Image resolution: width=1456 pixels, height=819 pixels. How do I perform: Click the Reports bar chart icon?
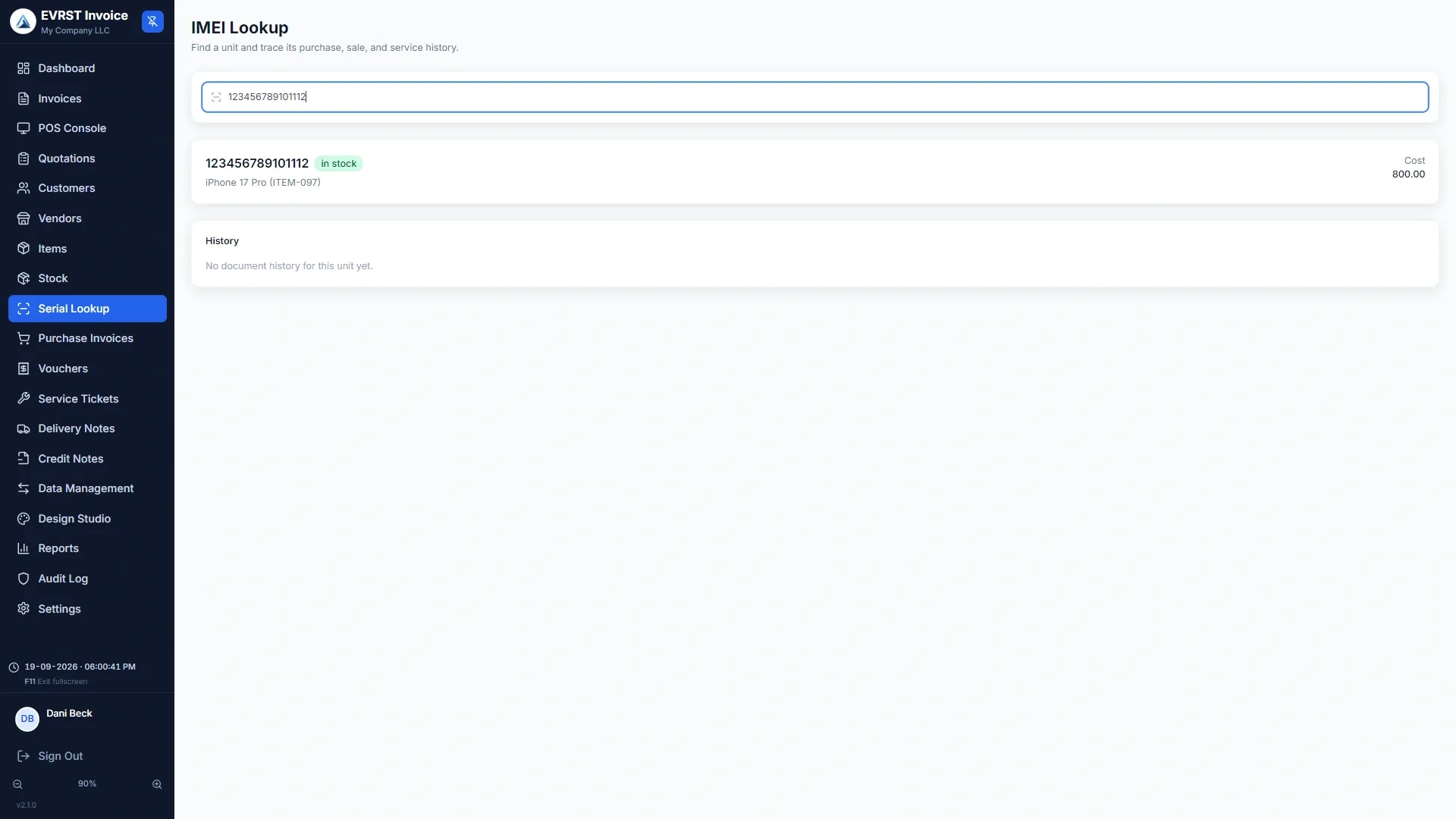24,548
